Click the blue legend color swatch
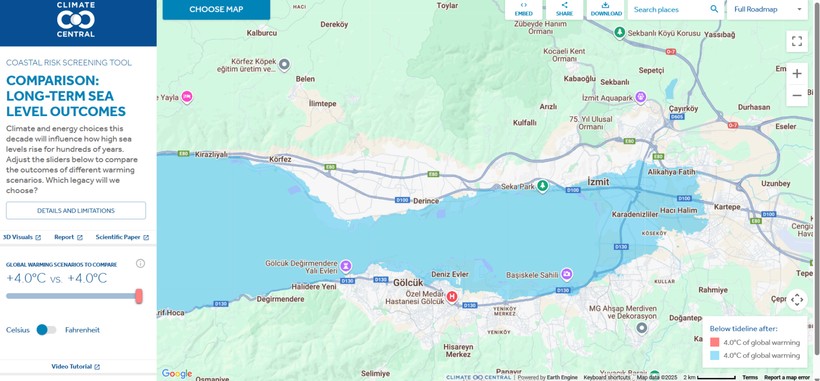Viewport: 820px width, 381px height. coord(714,355)
